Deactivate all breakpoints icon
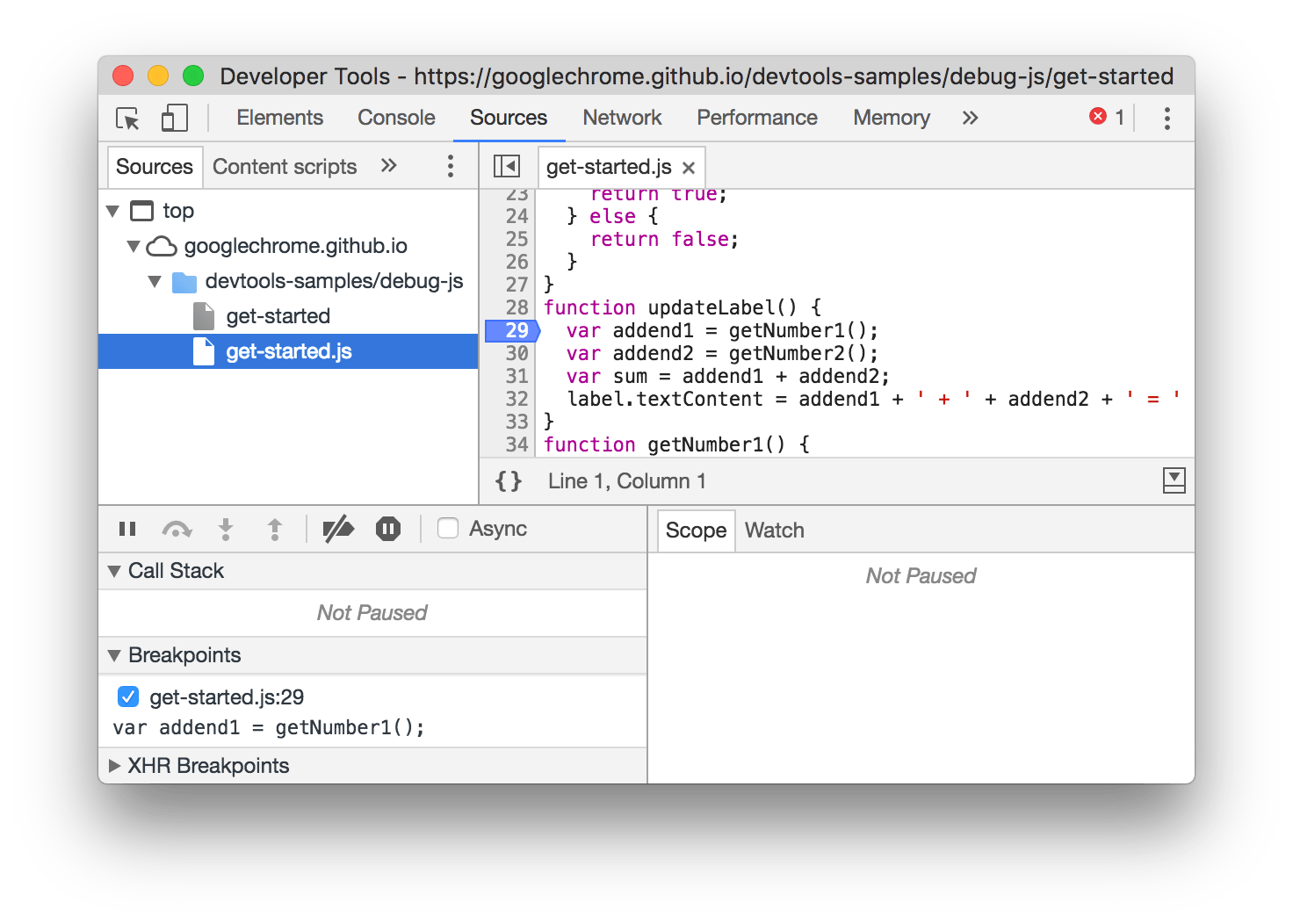The width and height of the screenshot is (1293, 924). point(338,529)
